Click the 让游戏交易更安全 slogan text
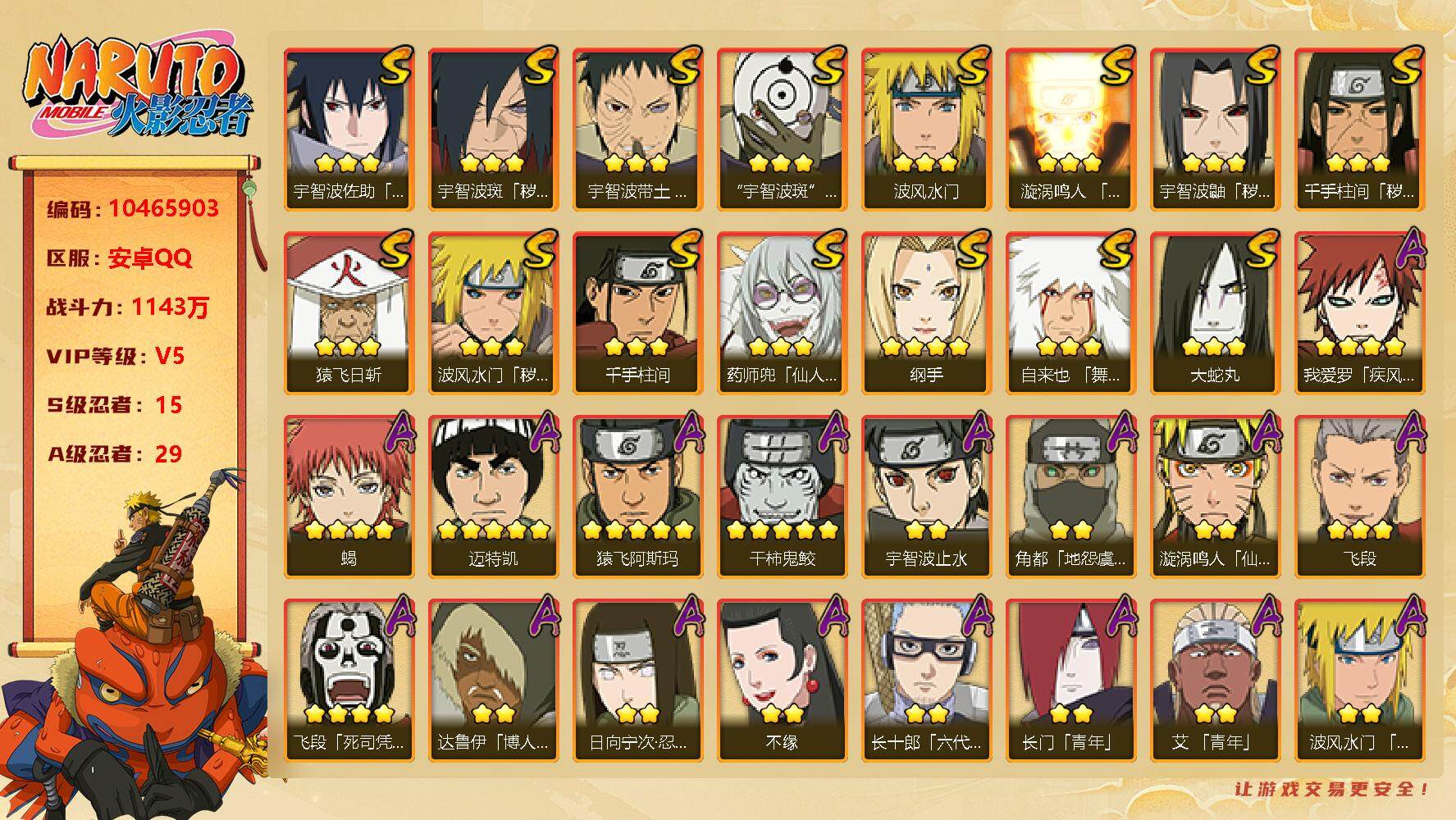Image resolution: width=1456 pixels, height=820 pixels. point(1332,790)
